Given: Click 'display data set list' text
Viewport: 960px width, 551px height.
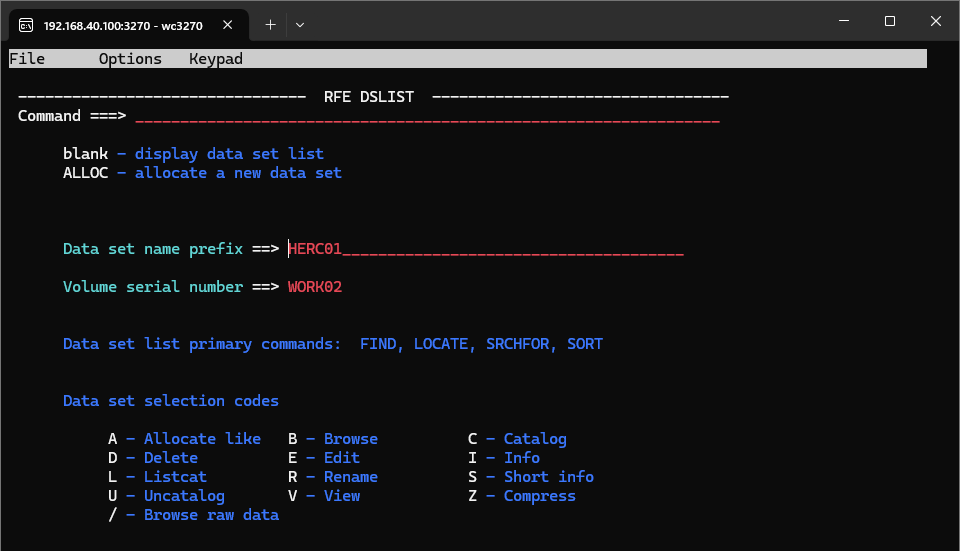Looking at the screenshot, I should click(x=229, y=154).
